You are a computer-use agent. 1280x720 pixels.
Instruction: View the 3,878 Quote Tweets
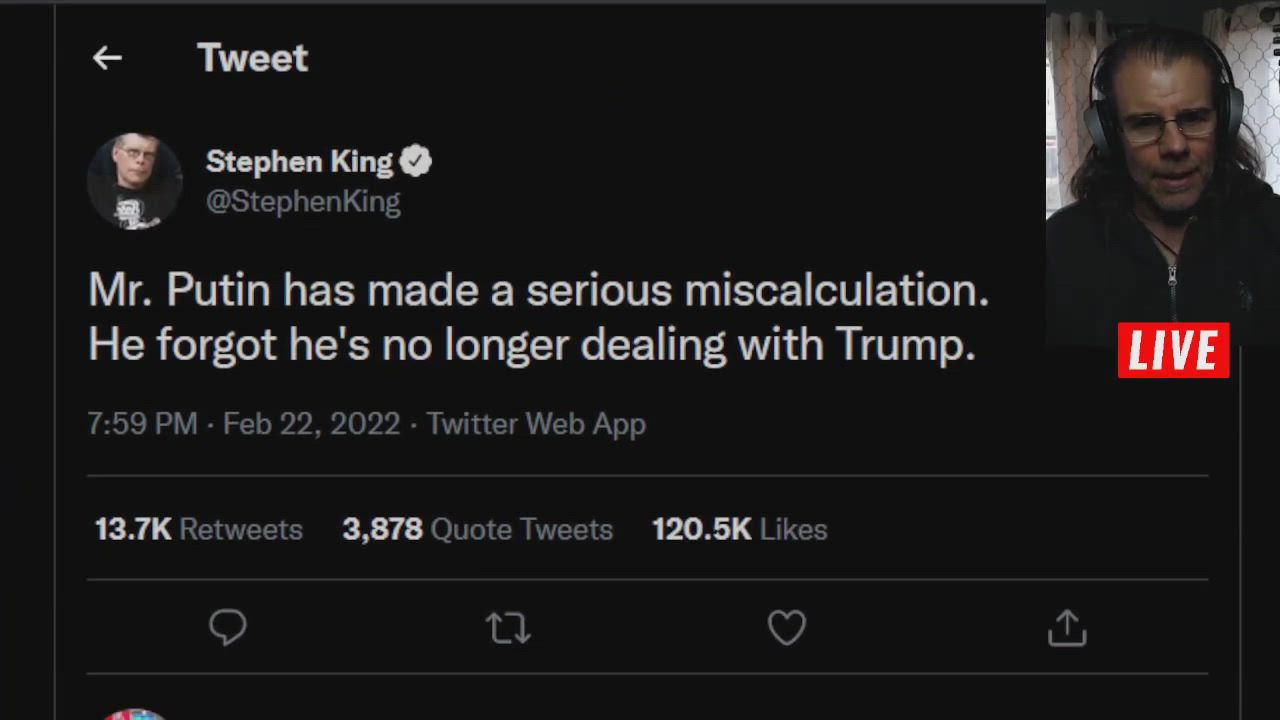477,529
